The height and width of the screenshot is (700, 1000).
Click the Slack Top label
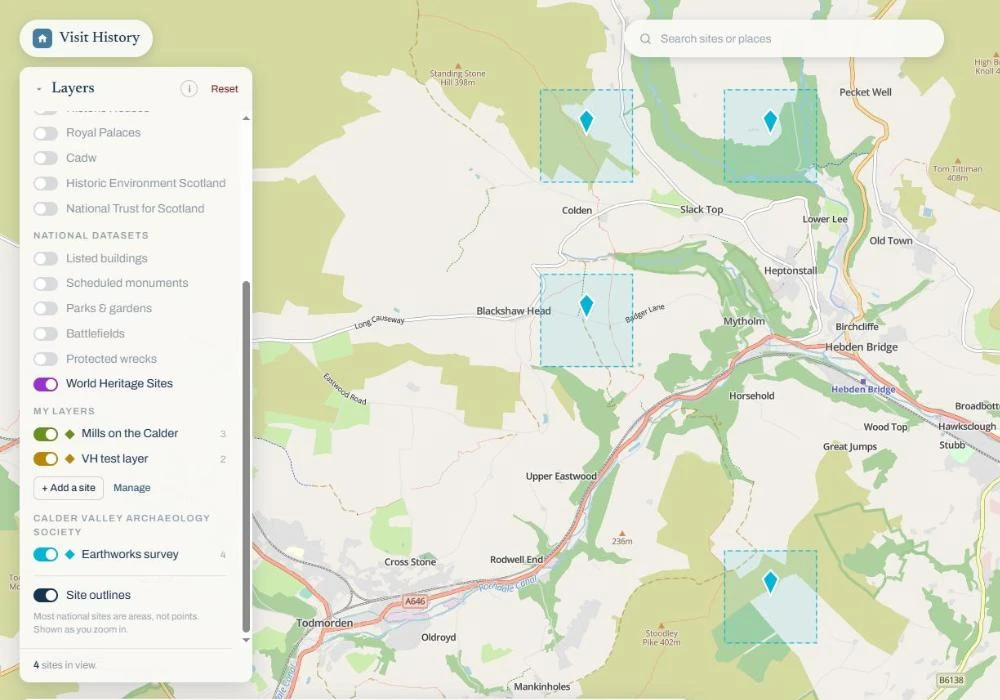click(702, 210)
